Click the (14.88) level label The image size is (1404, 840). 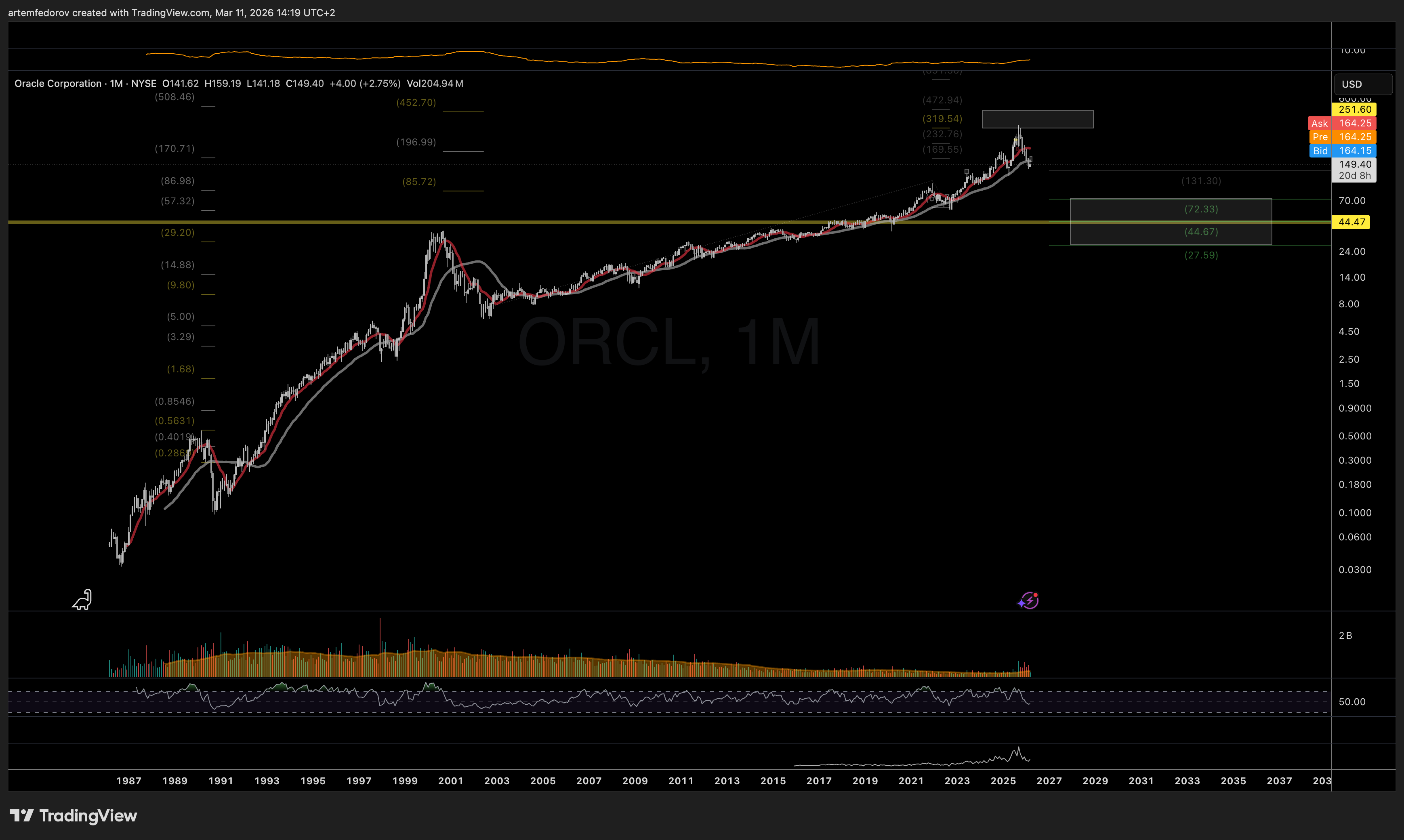click(x=177, y=265)
